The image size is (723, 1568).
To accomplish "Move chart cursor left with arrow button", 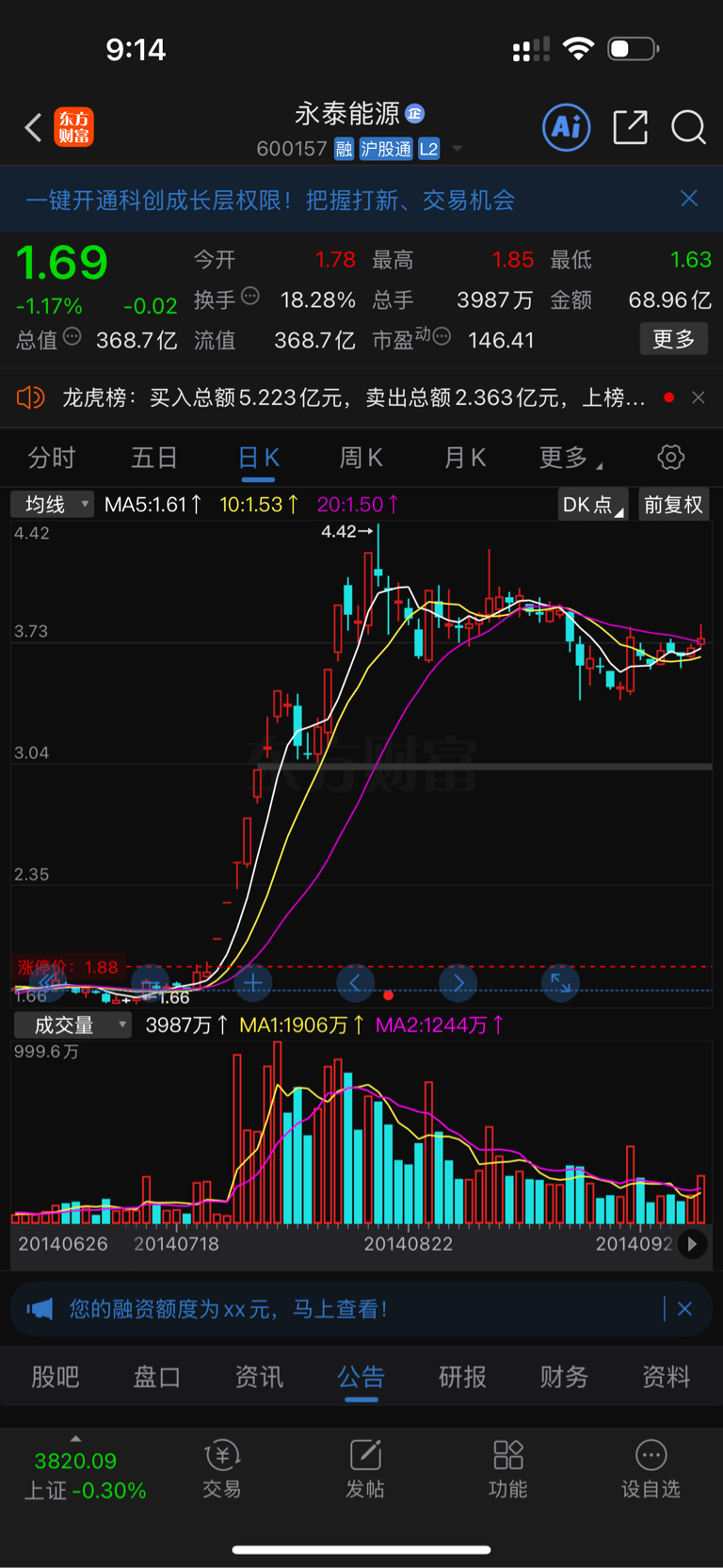I will point(355,983).
